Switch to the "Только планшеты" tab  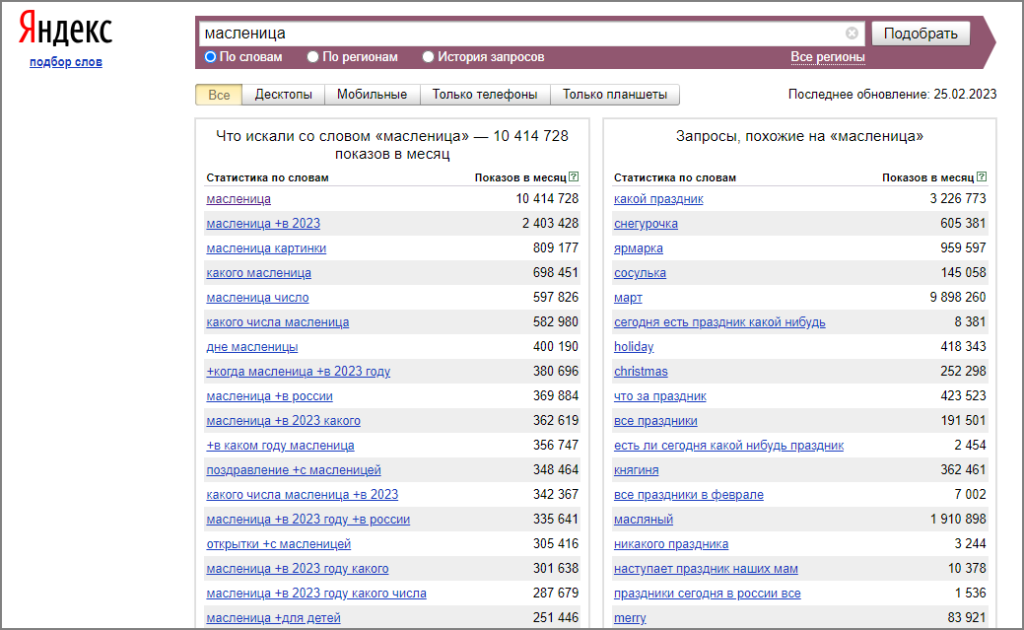pyautogui.click(x=614, y=95)
